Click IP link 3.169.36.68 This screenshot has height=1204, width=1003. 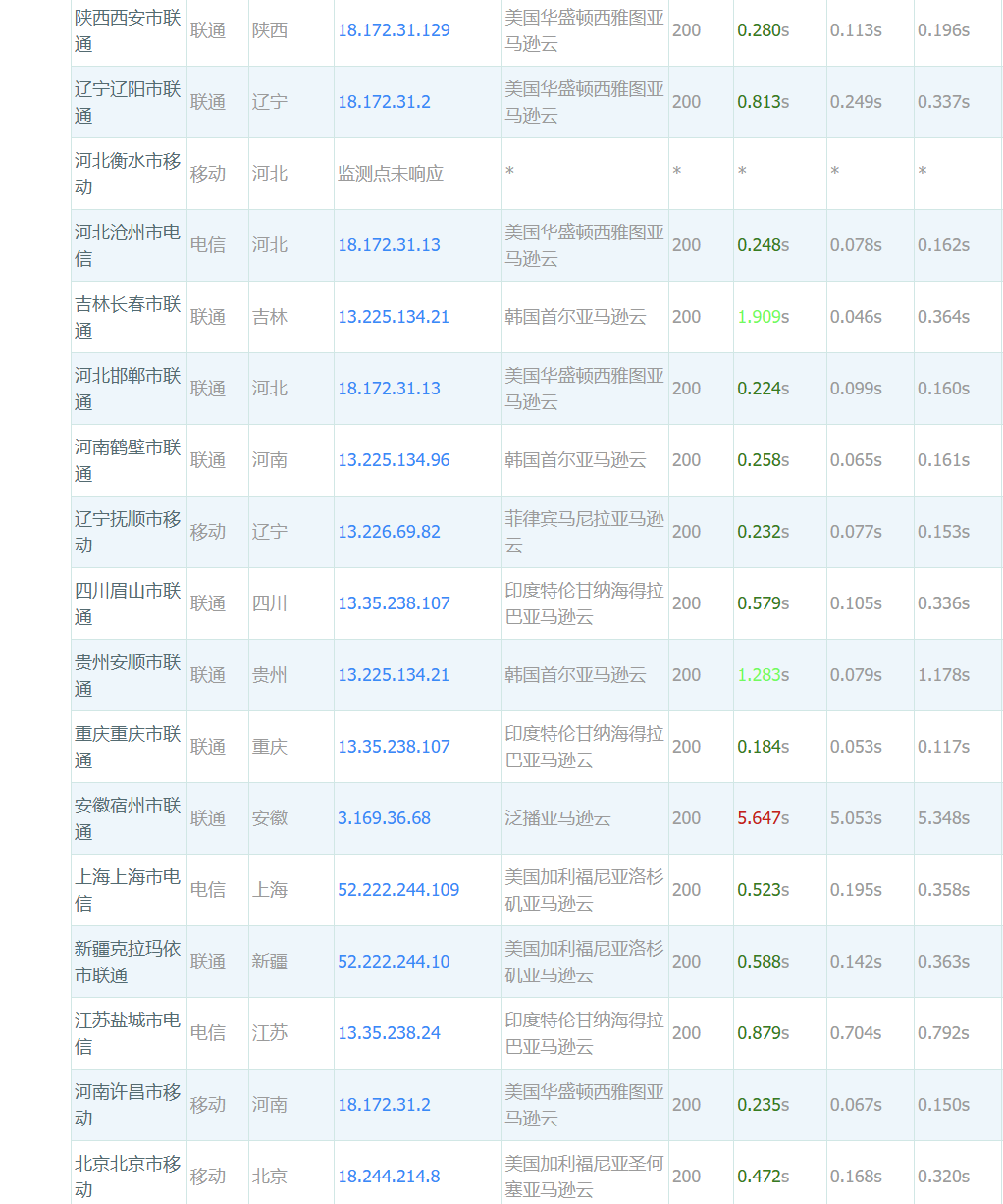(x=384, y=818)
